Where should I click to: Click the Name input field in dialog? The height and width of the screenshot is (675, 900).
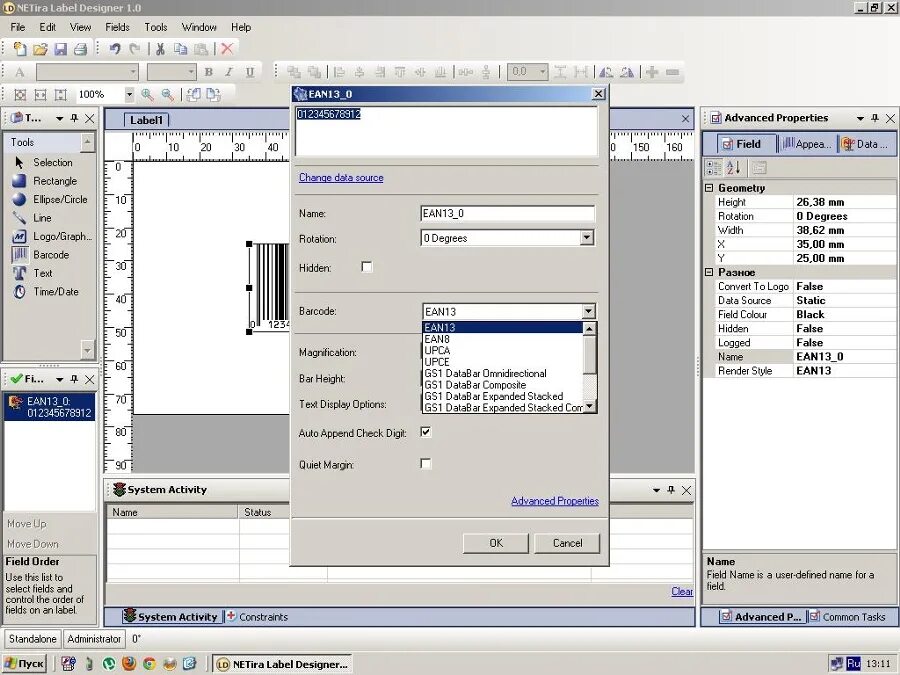tap(507, 214)
